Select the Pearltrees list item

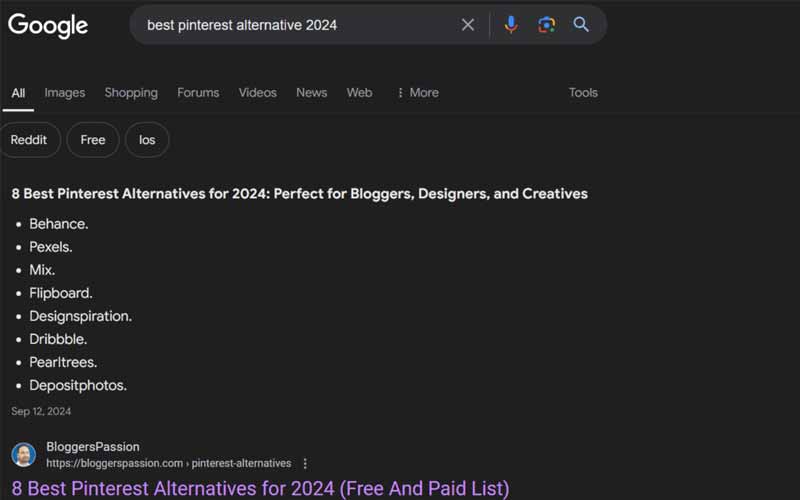click(63, 362)
